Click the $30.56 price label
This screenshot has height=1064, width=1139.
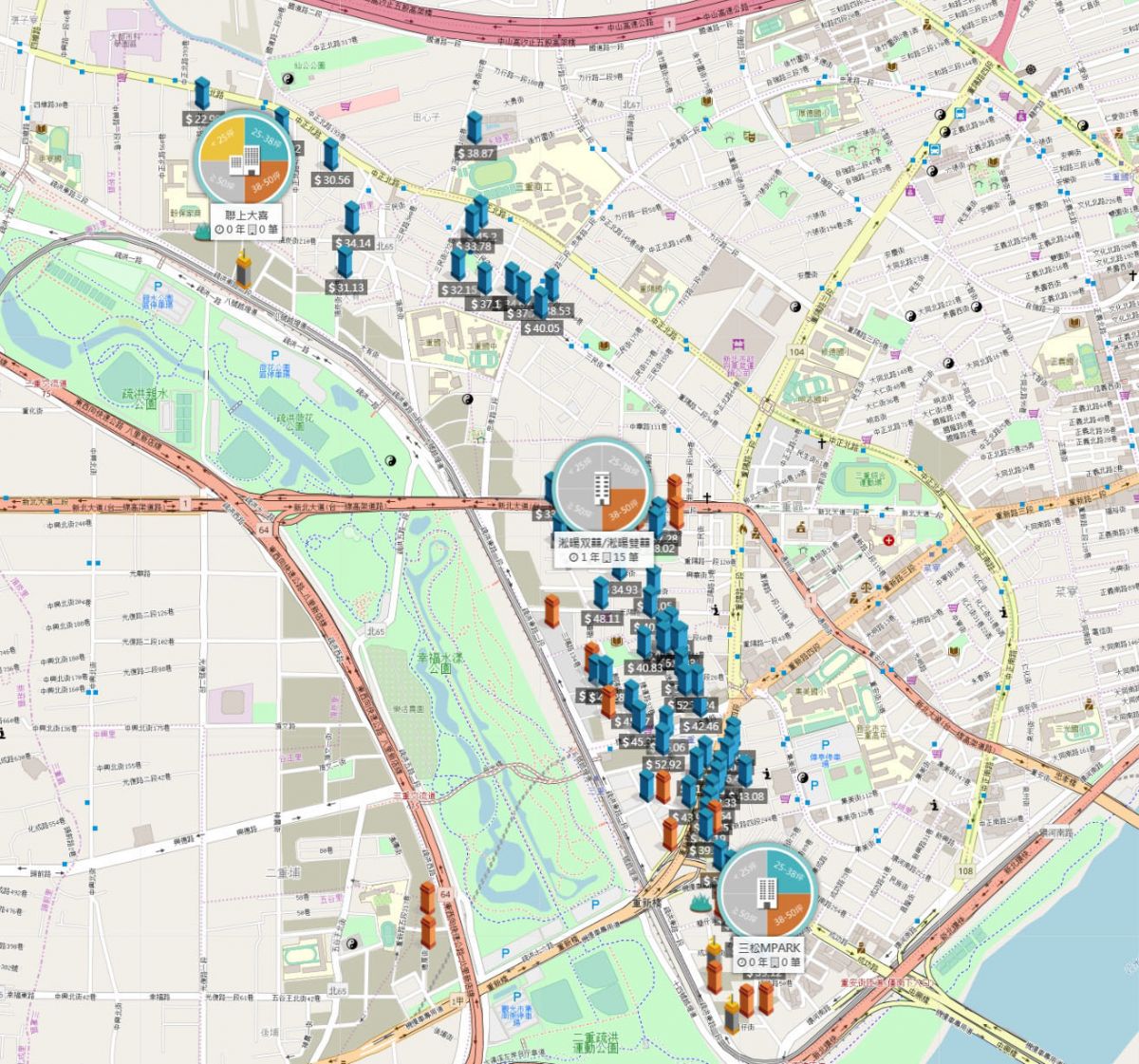point(333,179)
